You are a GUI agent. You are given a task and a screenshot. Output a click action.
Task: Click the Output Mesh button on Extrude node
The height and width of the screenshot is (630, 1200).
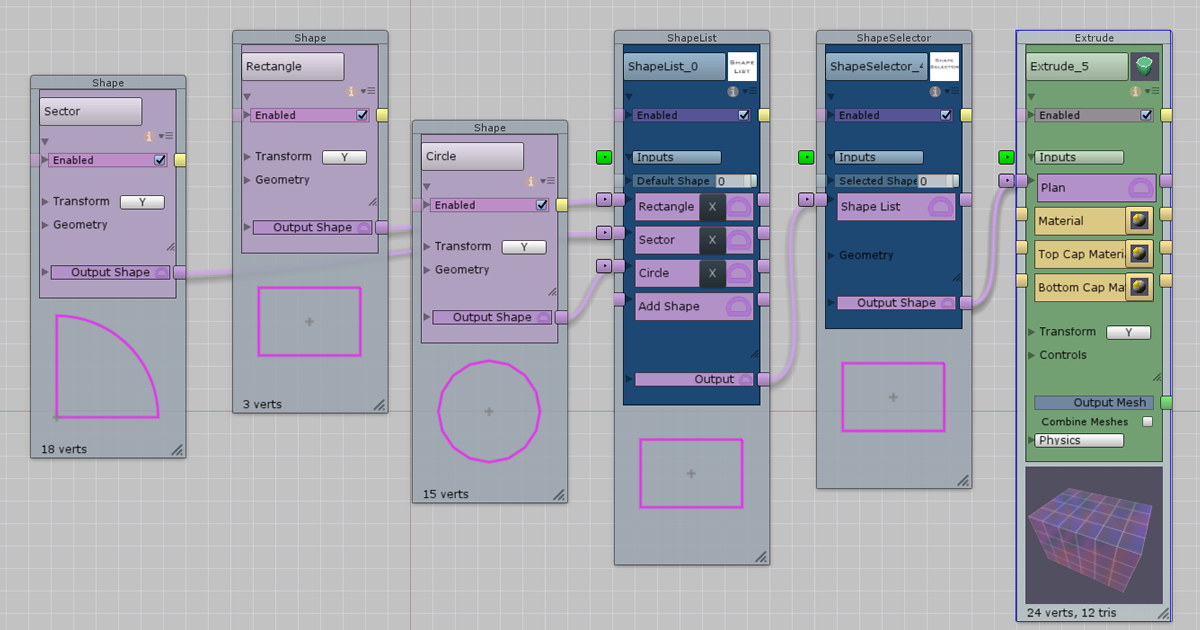(x=1093, y=402)
